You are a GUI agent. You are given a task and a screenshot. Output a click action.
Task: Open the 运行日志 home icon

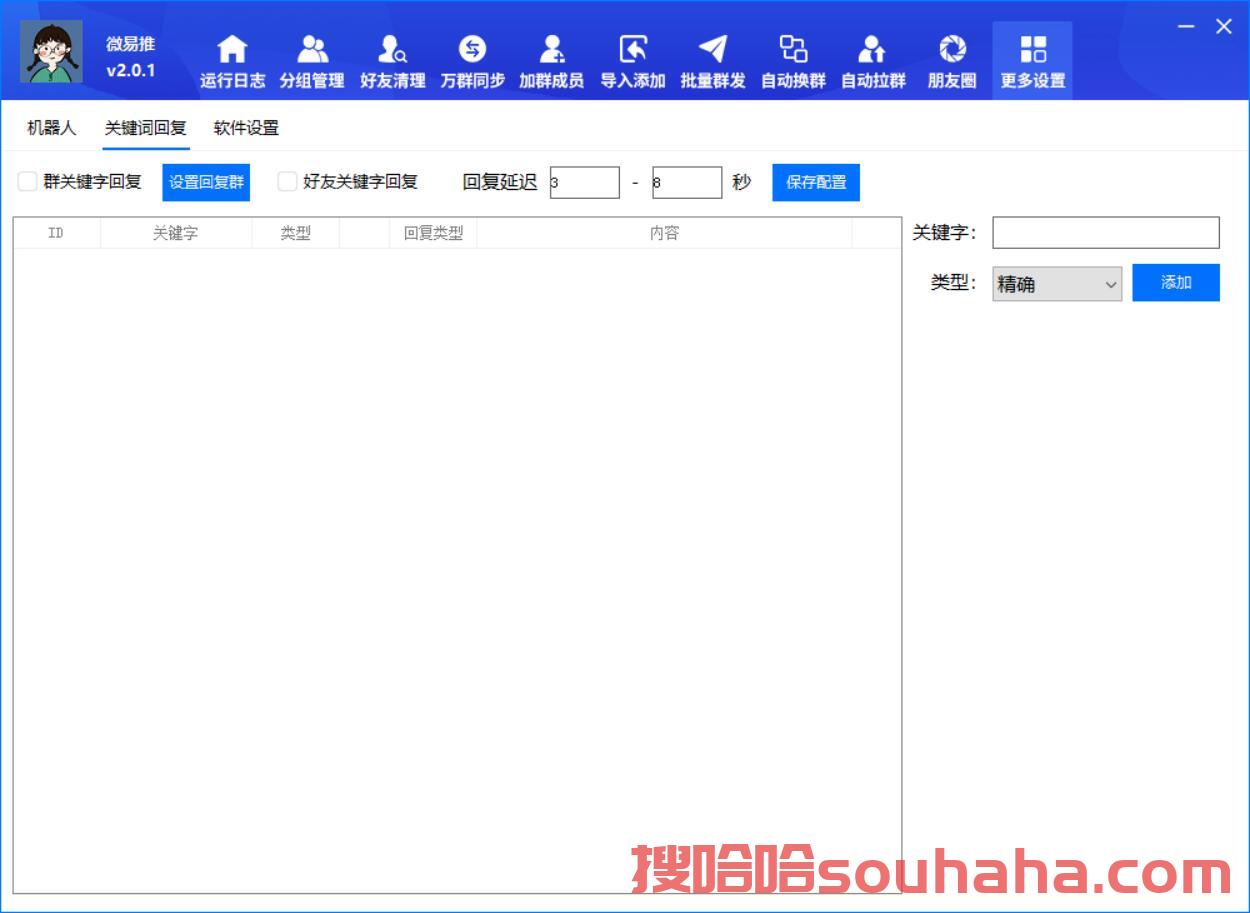tap(232, 50)
